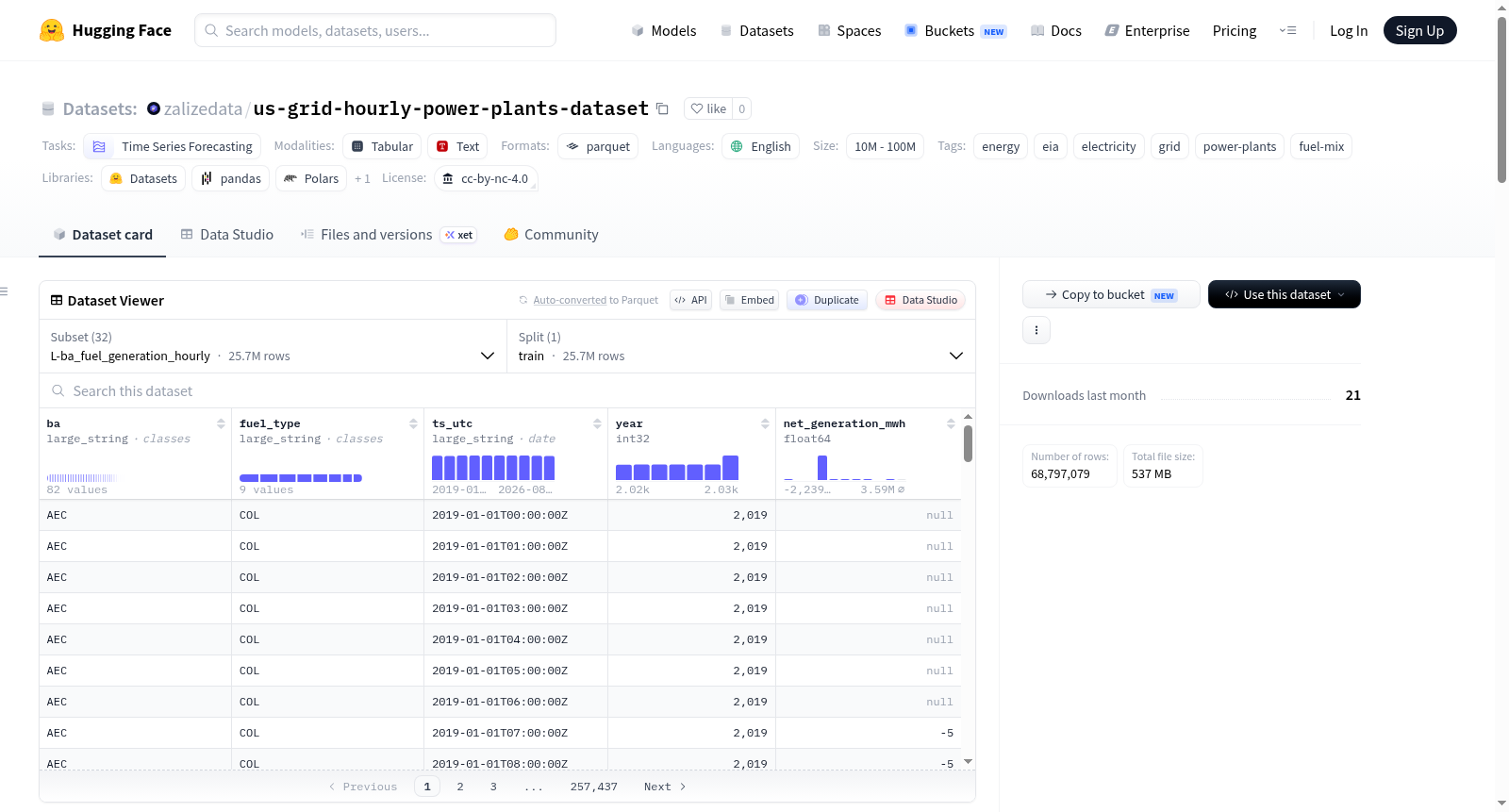Open the Enterprise menu item
1509x812 pixels.
click(x=1147, y=30)
